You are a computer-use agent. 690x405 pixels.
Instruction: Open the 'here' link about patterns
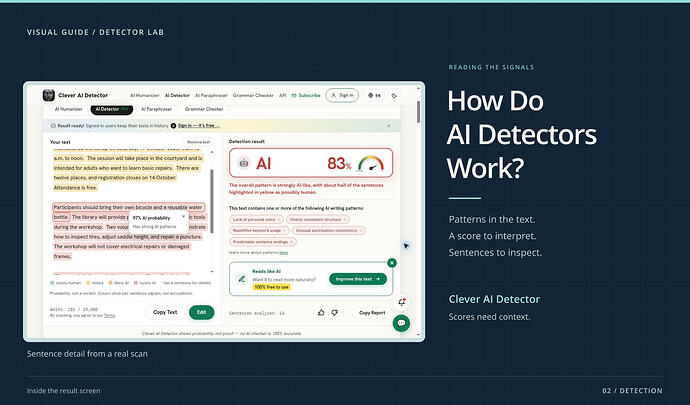(x=283, y=253)
